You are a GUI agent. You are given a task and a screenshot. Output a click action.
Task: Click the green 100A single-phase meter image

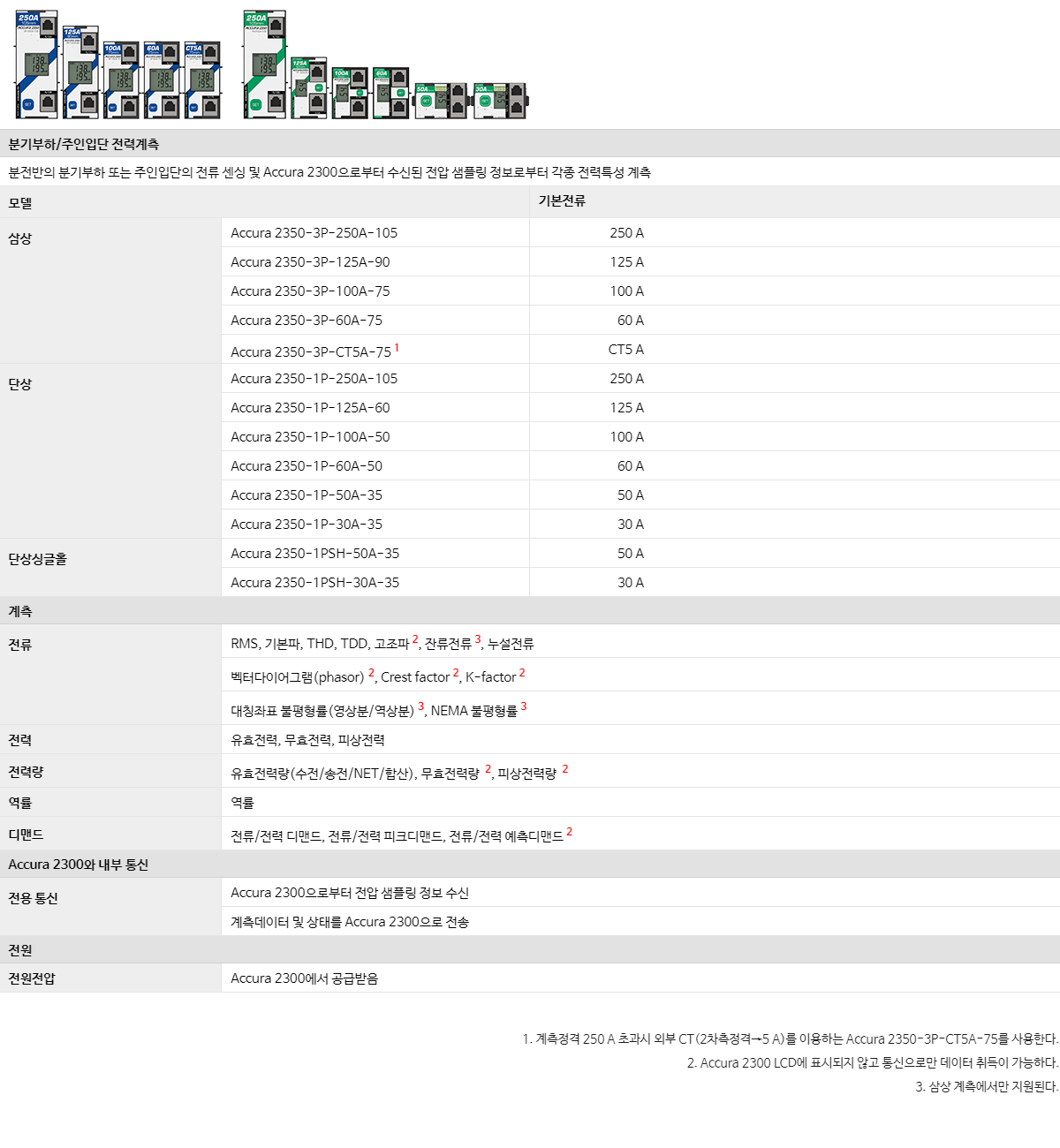point(350,92)
